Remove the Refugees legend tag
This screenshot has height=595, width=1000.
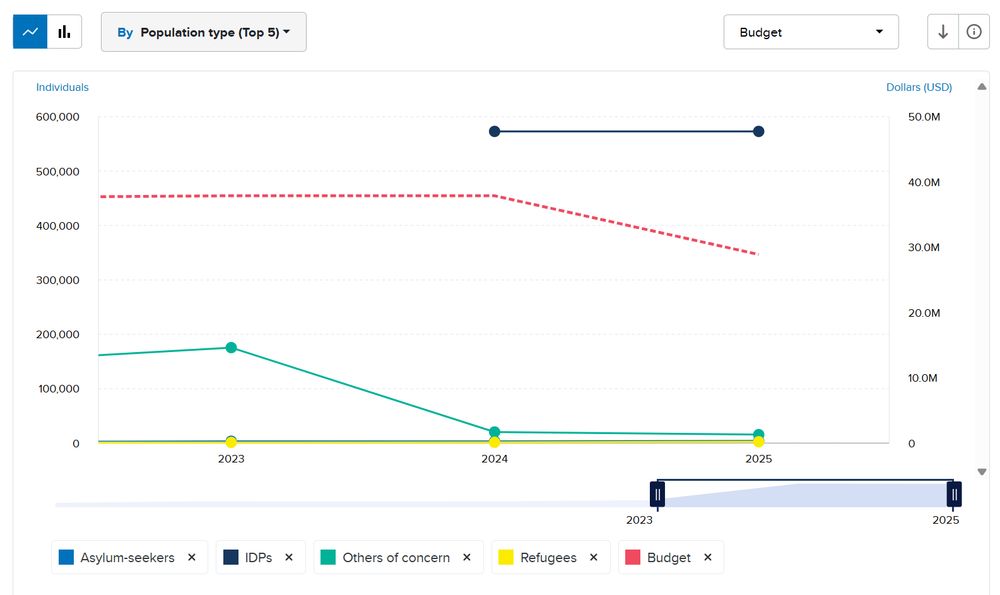tap(593, 558)
